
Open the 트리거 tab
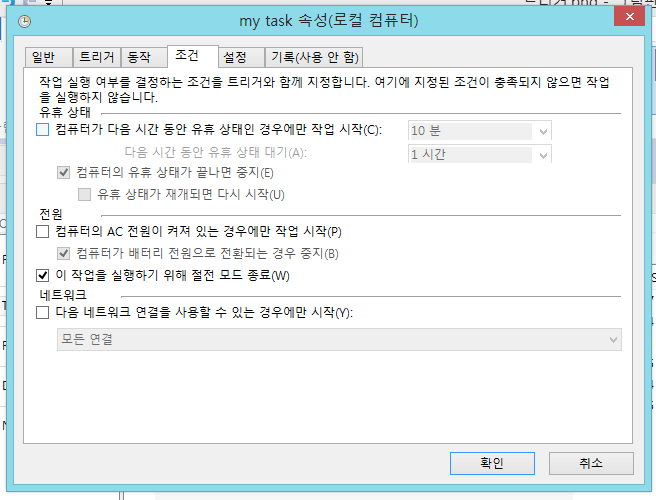point(97,57)
